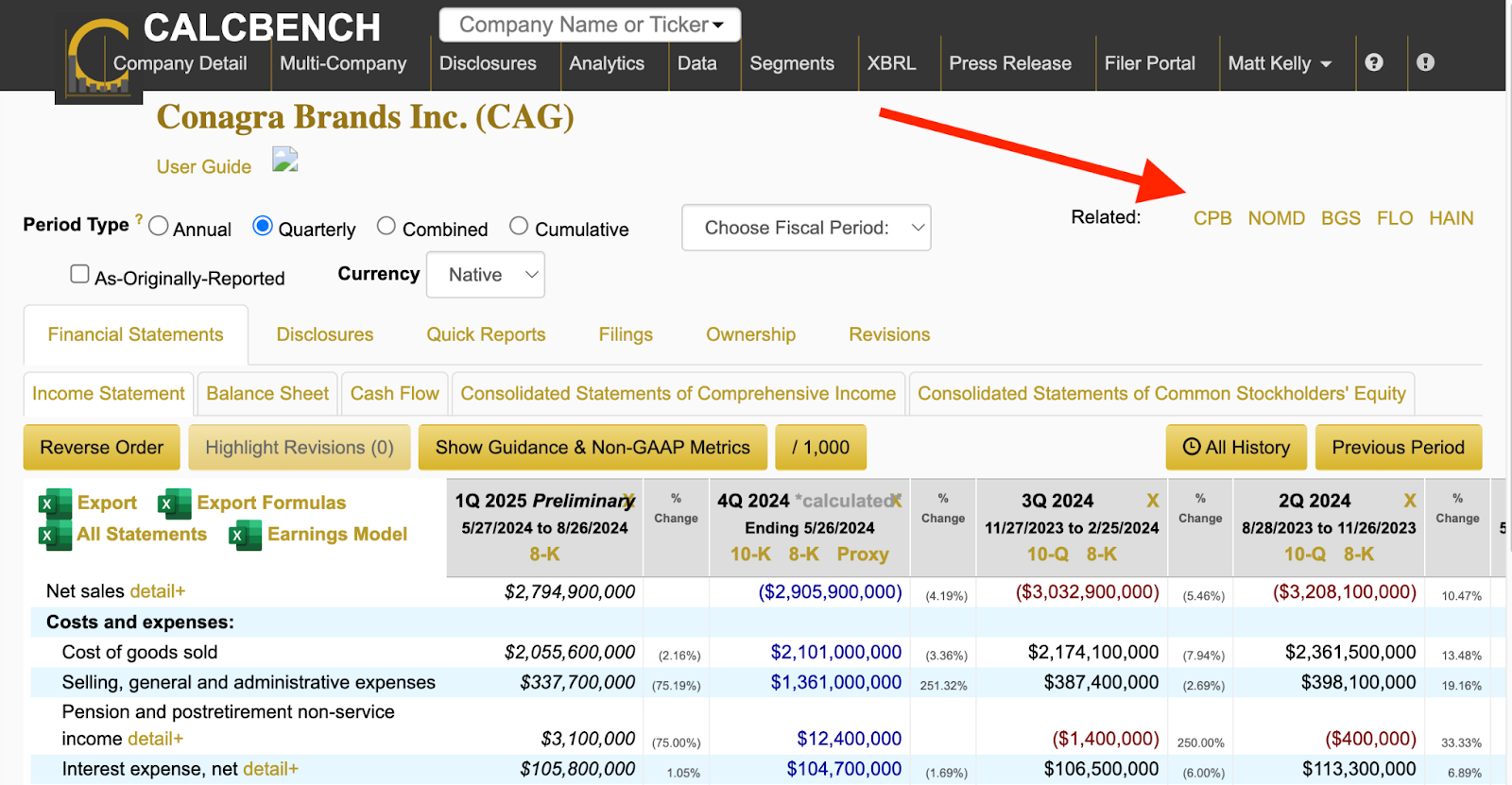Click the Highlight Revisions (0) button
Image resolution: width=1512 pixels, height=785 pixels.
pyautogui.click(x=300, y=448)
